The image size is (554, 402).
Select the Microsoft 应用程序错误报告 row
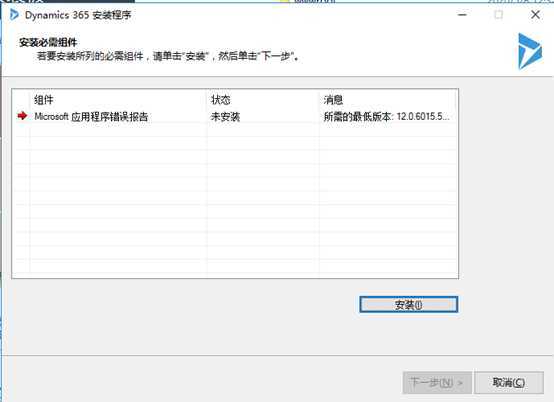[235, 116]
